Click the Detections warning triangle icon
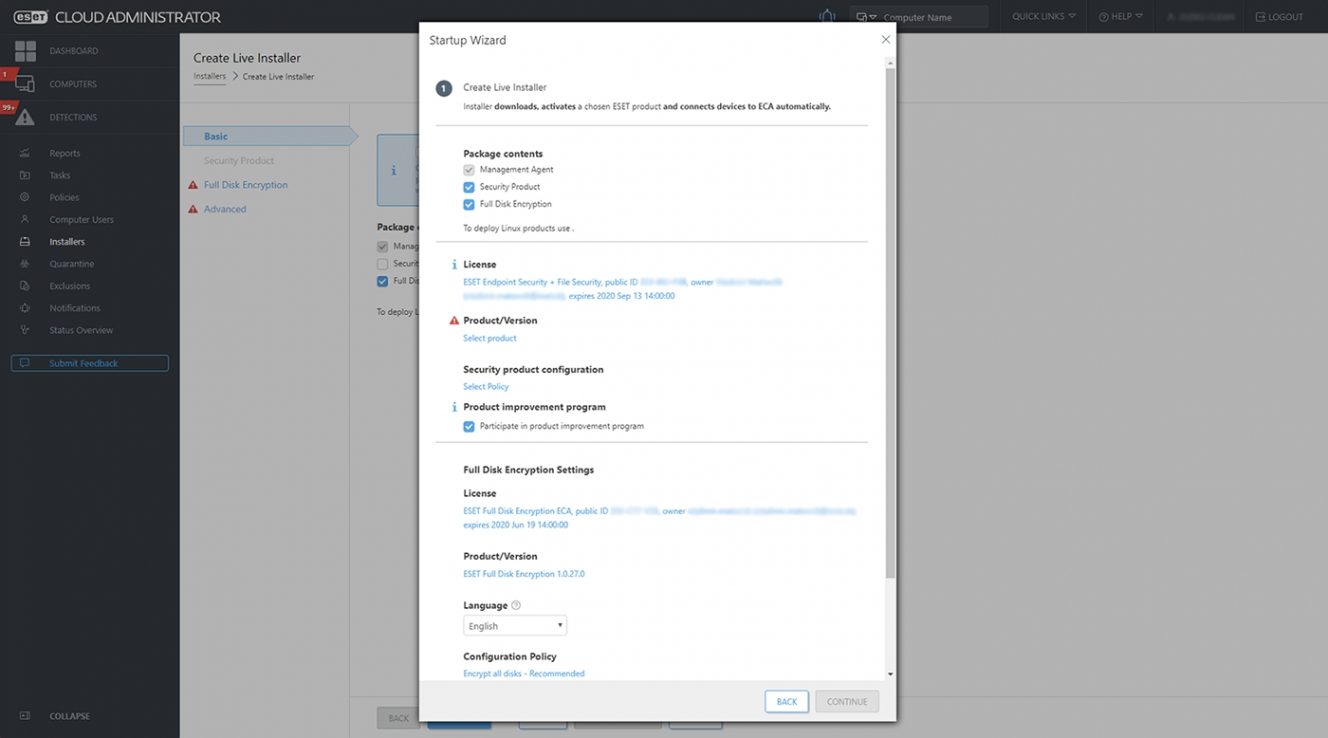Image resolution: width=1328 pixels, height=738 pixels. [x=25, y=118]
